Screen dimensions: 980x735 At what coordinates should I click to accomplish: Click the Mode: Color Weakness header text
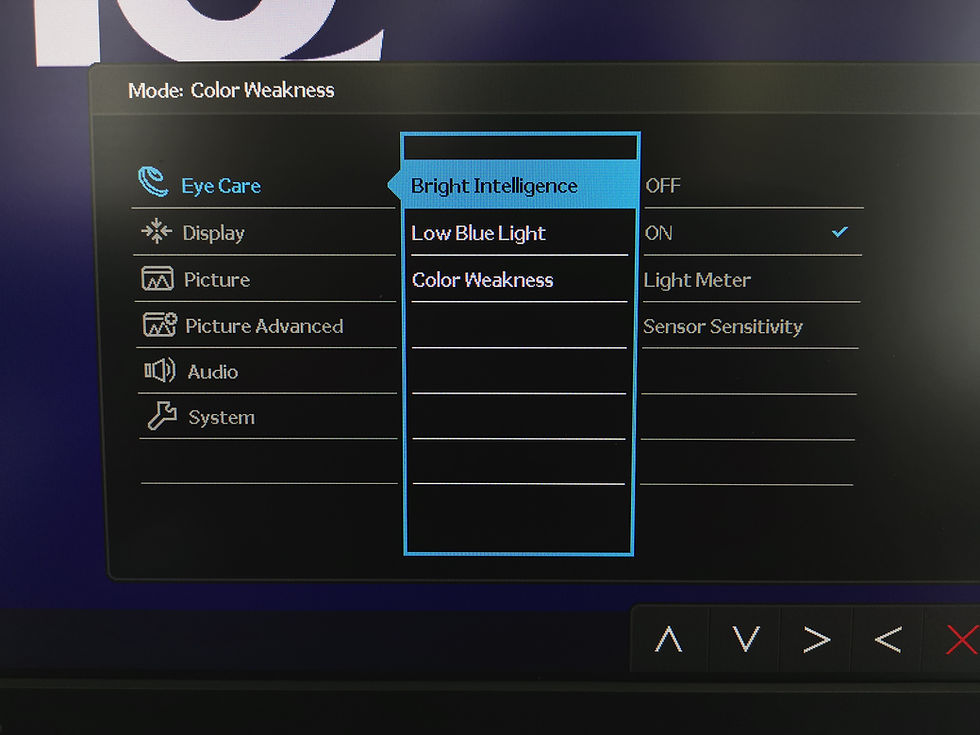pos(231,90)
